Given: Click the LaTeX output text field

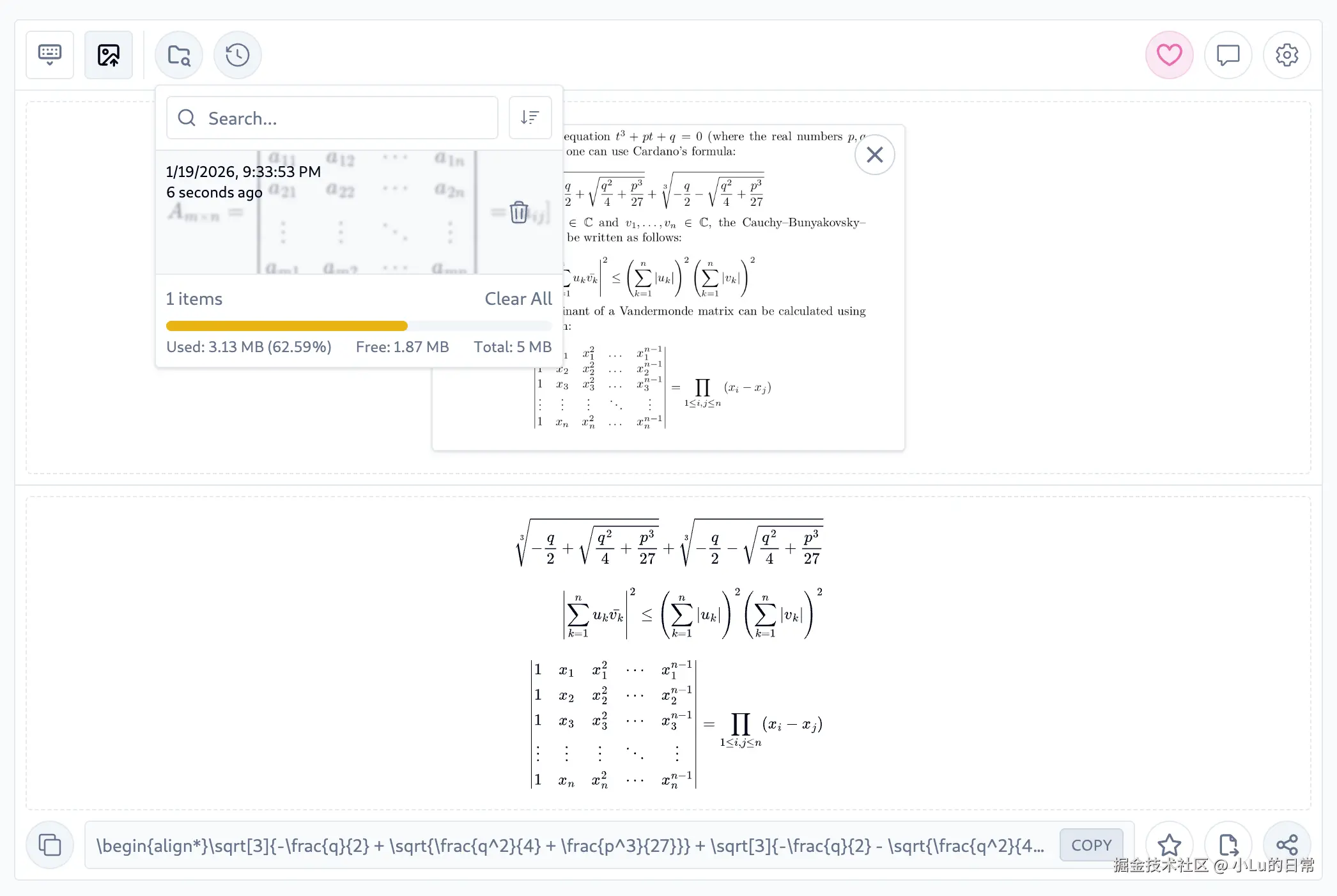Looking at the screenshot, I should point(569,846).
